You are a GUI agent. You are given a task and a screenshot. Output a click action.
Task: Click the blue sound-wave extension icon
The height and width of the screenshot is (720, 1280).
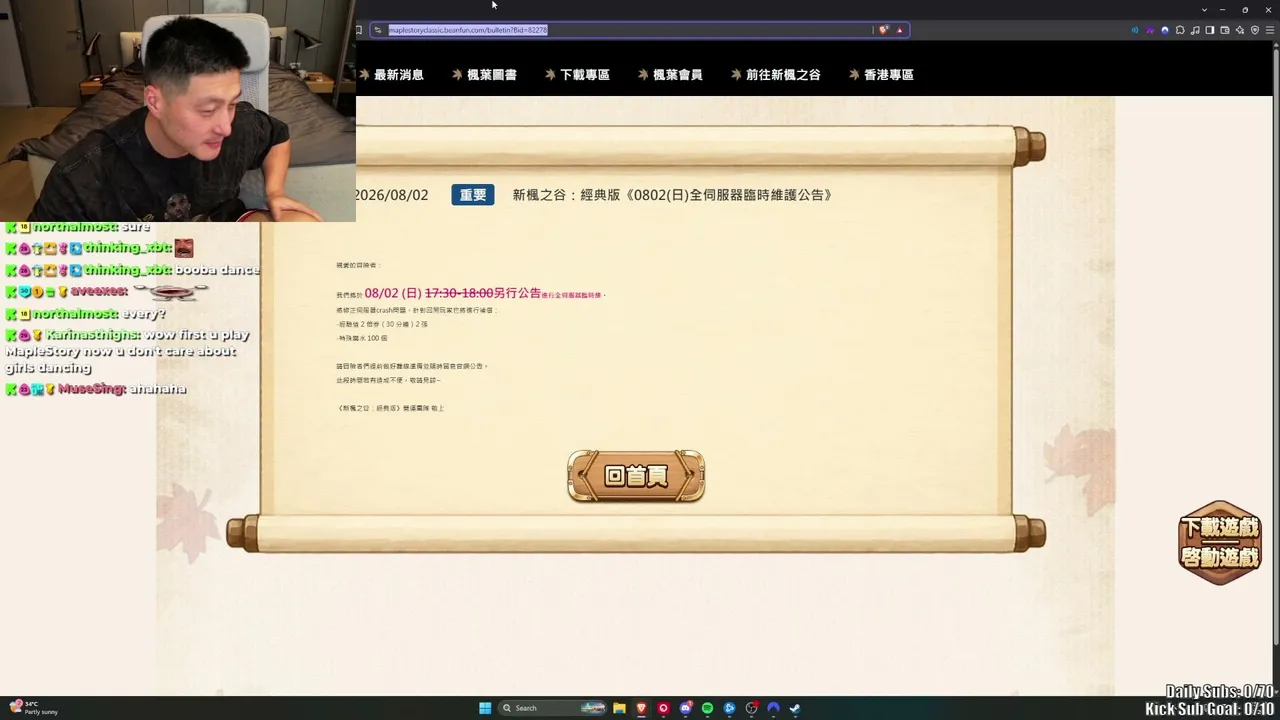click(1135, 30)
